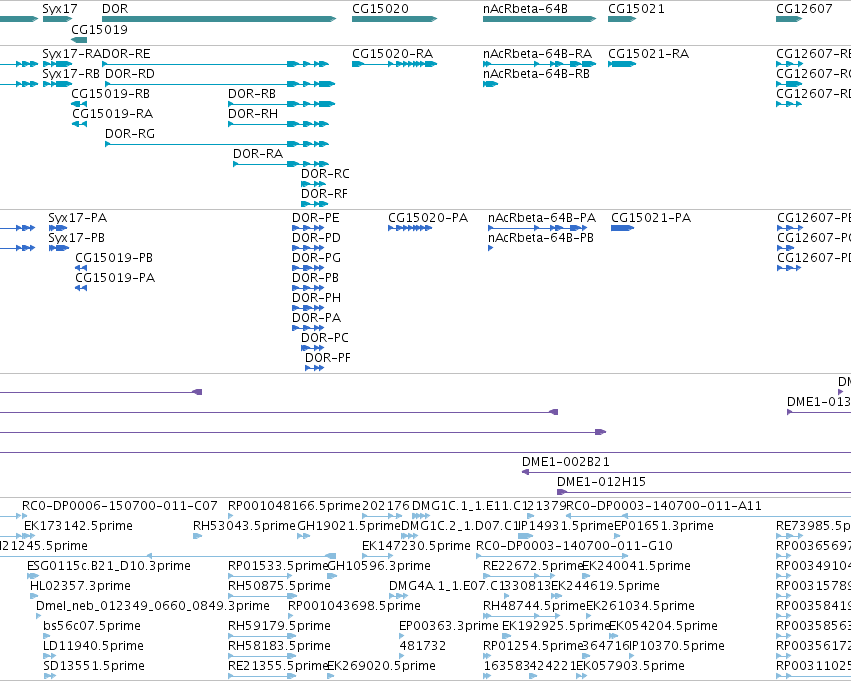The image size is (851, 681).
Task: Click protein CG15020-PA
Action: click(410, 228)
